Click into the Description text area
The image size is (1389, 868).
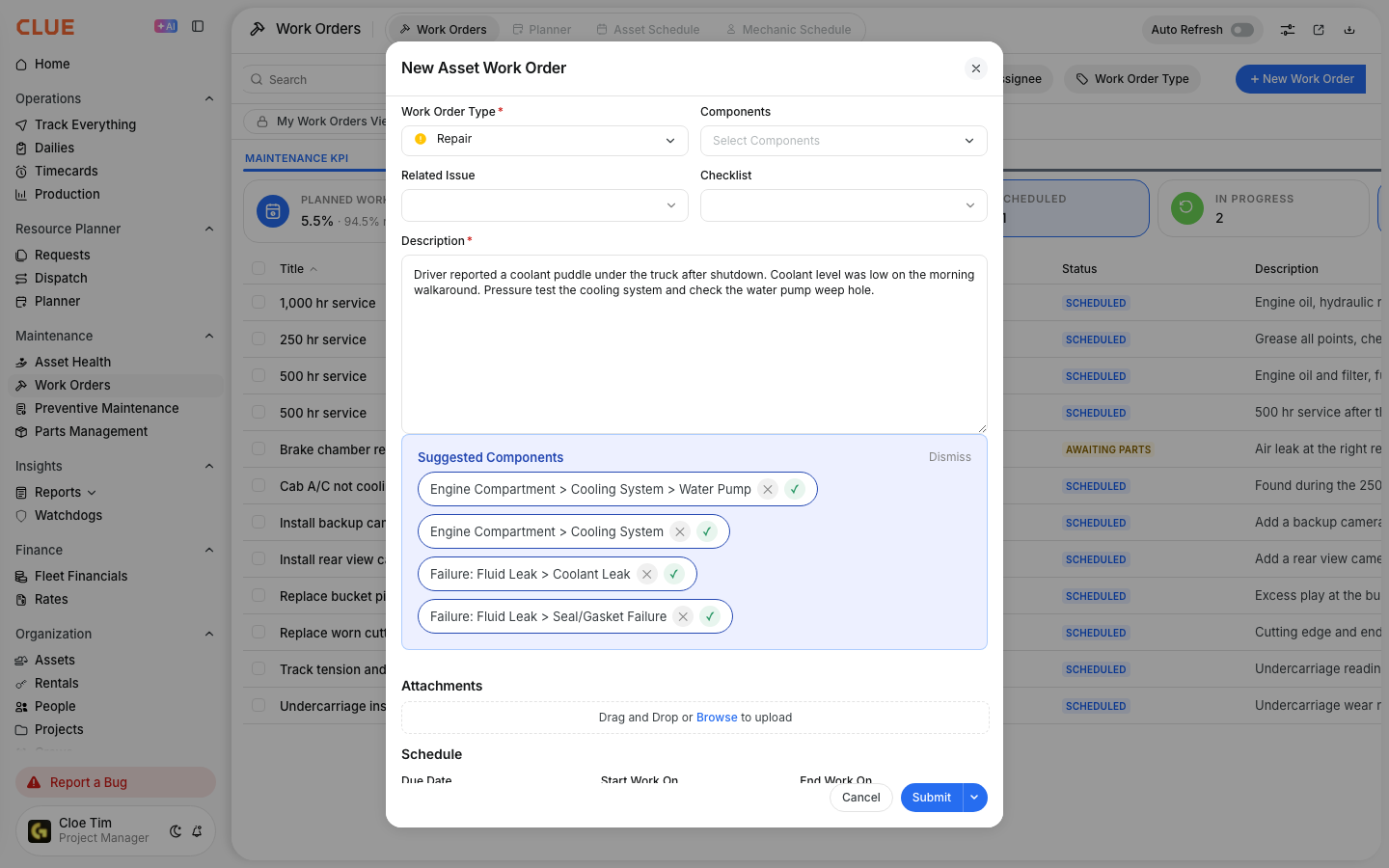pyautogui.click(x=694, y=343)
